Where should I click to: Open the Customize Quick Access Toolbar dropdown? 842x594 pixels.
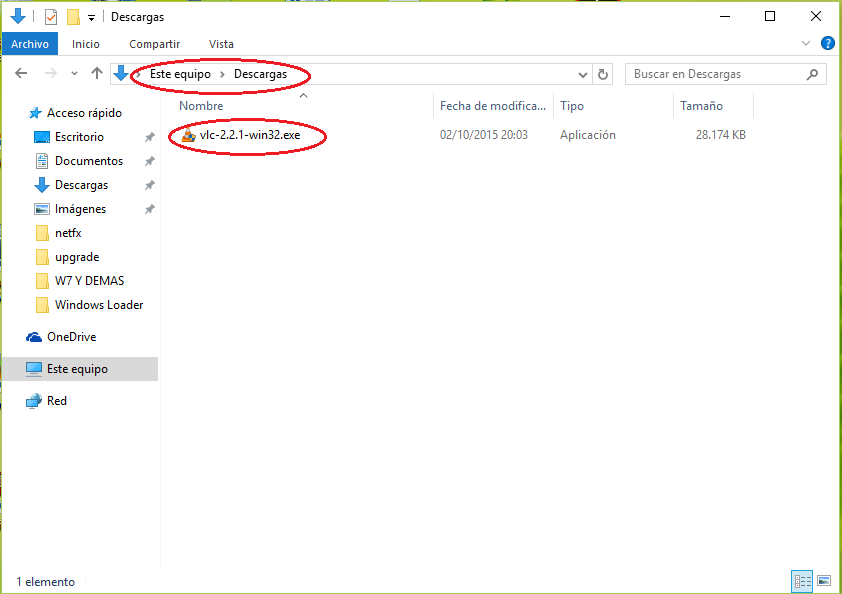point(91,18)
